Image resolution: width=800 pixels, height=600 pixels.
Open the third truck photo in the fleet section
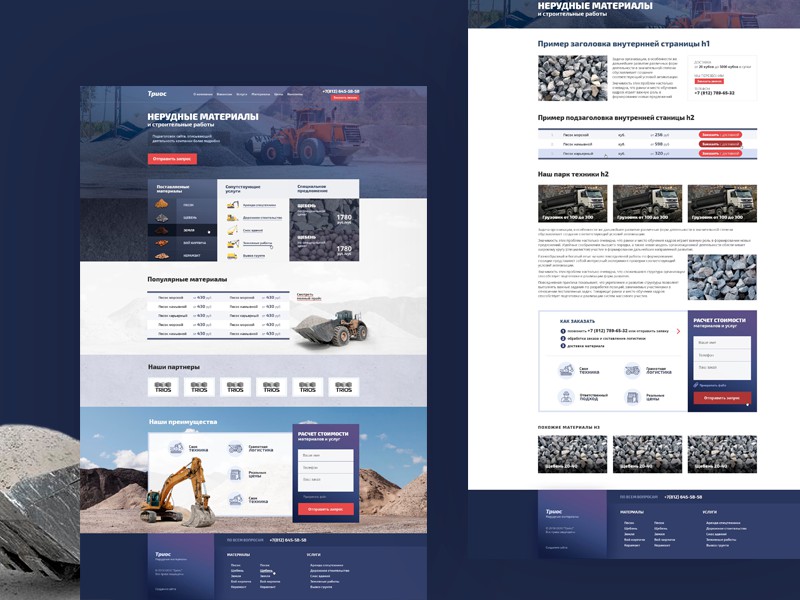pyautogui.click(x=722, y=204)
